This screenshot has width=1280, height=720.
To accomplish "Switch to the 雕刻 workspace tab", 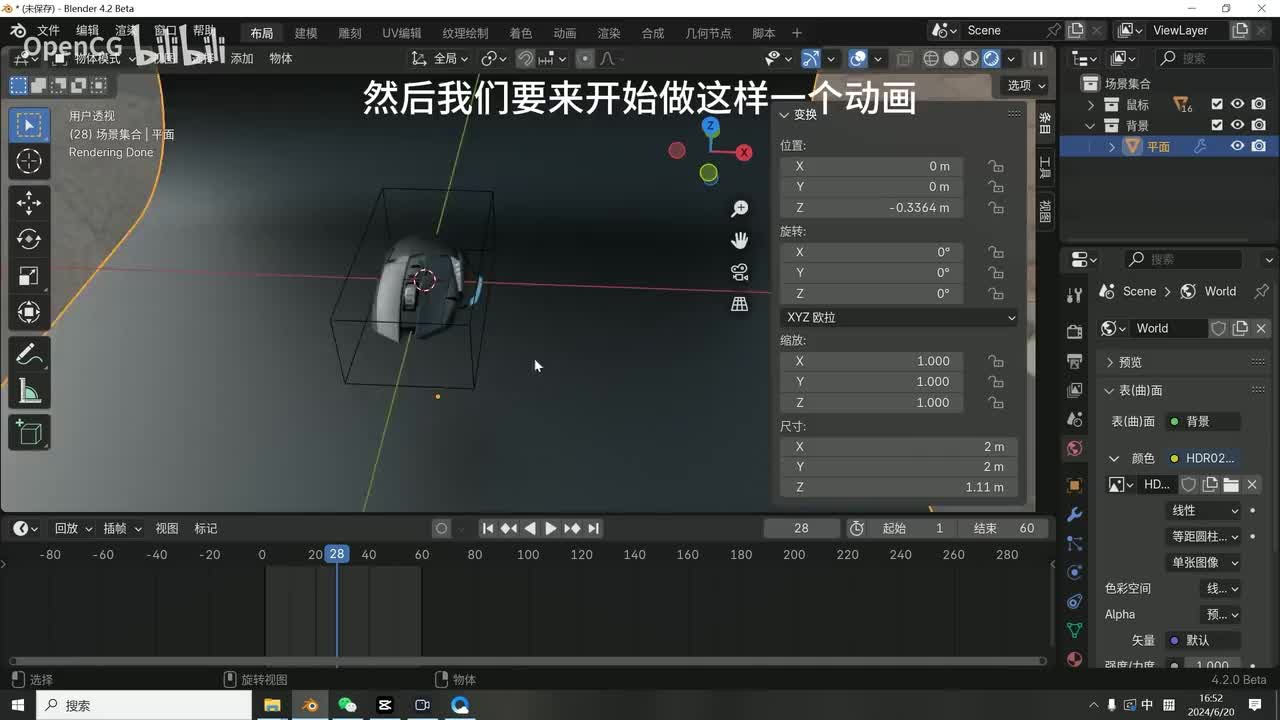I will tap(349, 33).
